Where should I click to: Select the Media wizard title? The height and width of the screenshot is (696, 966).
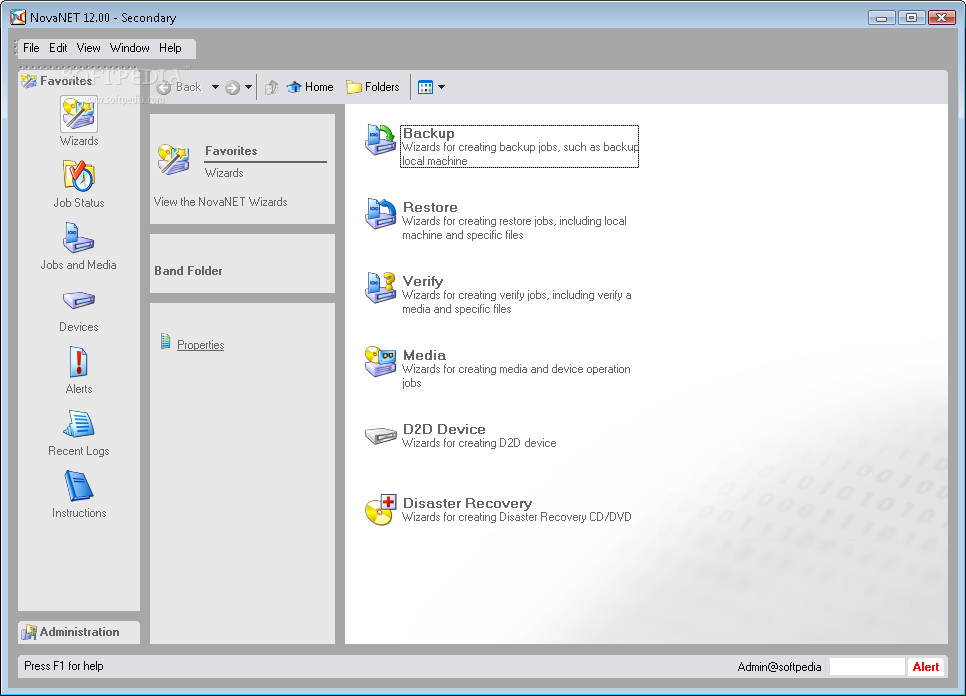(424, 355)
